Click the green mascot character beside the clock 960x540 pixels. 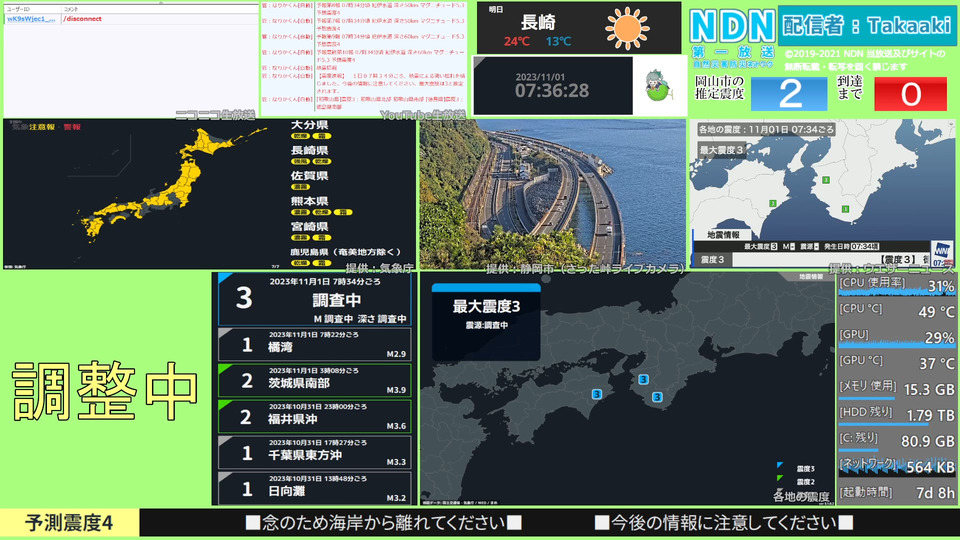point(659,86)
